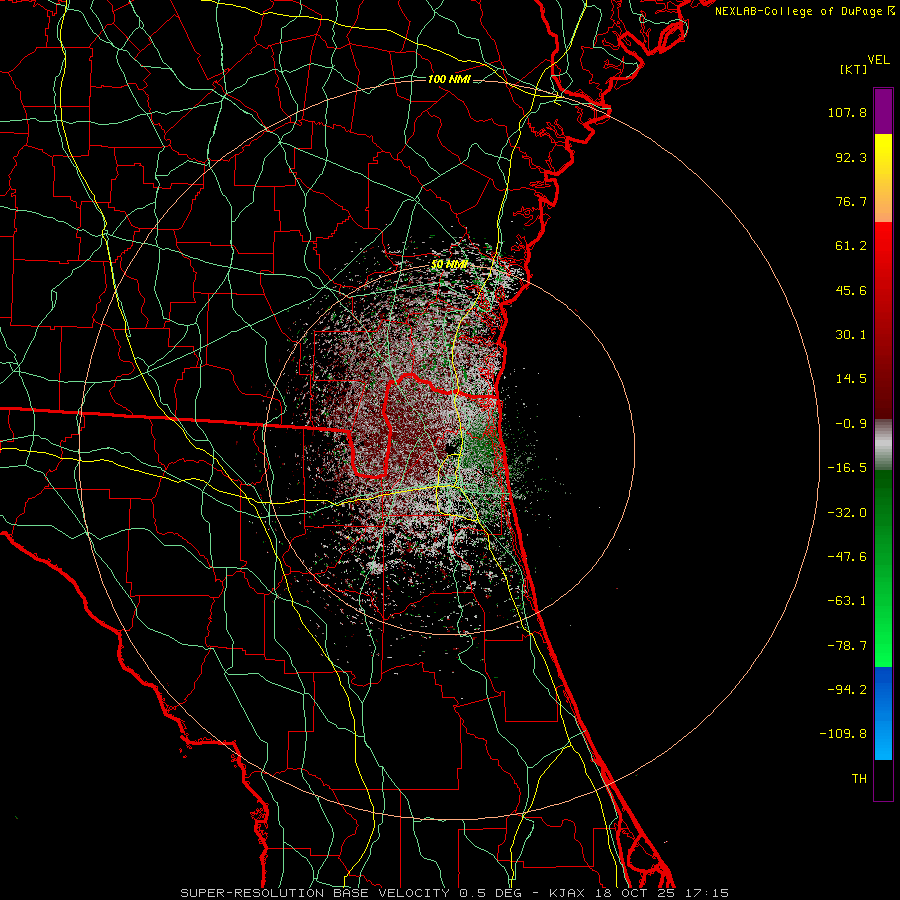Click SUPER-RESOLUTION BASE VELOCITY caption text
This screenshot has height=900, width=900.
click(315, 893)
